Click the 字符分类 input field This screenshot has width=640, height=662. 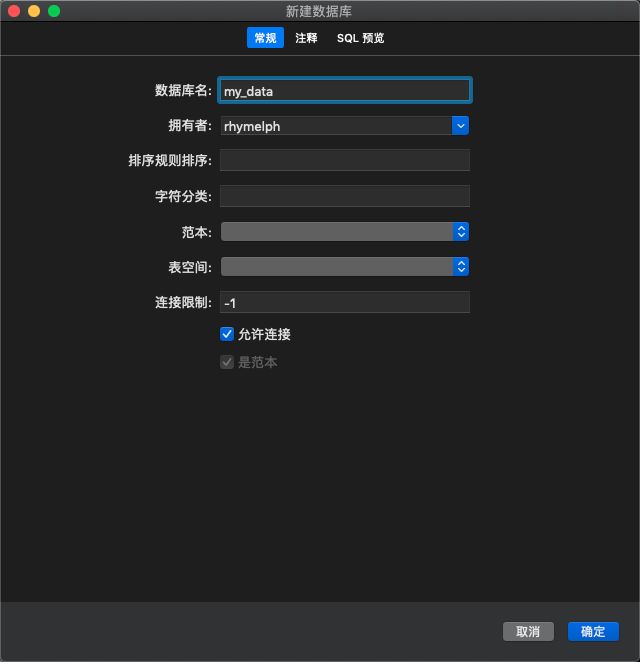pos(344,196)
